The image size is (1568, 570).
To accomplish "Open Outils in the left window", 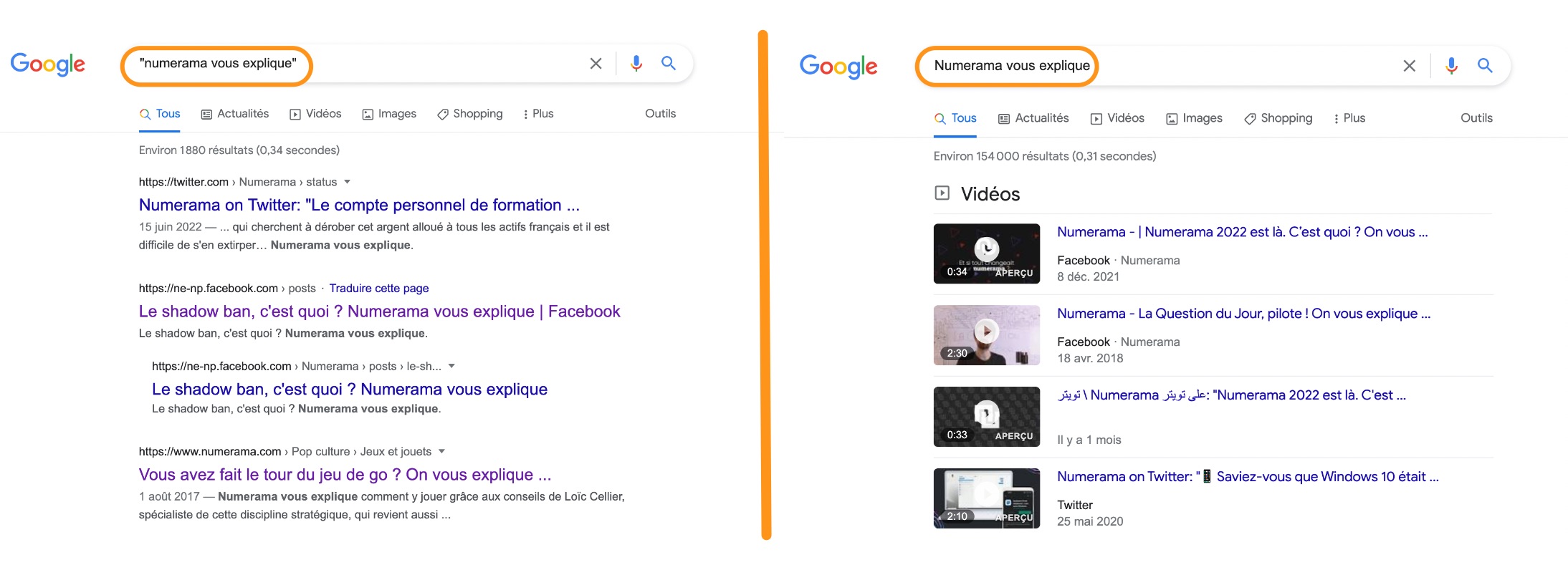I will (660, 114).
